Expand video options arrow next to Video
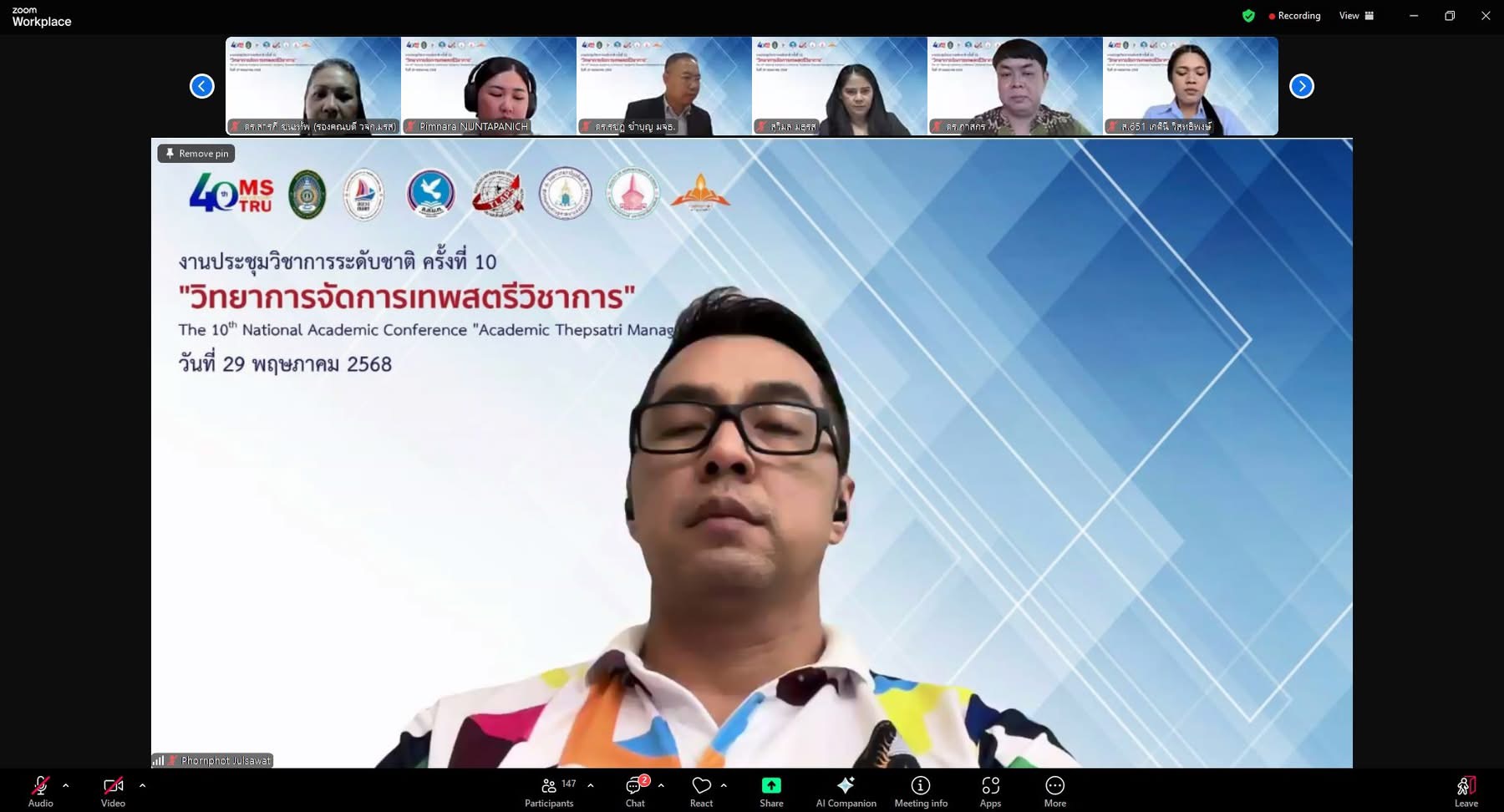The height and width of the screenshot is (812, 1504). coord(142,785)
